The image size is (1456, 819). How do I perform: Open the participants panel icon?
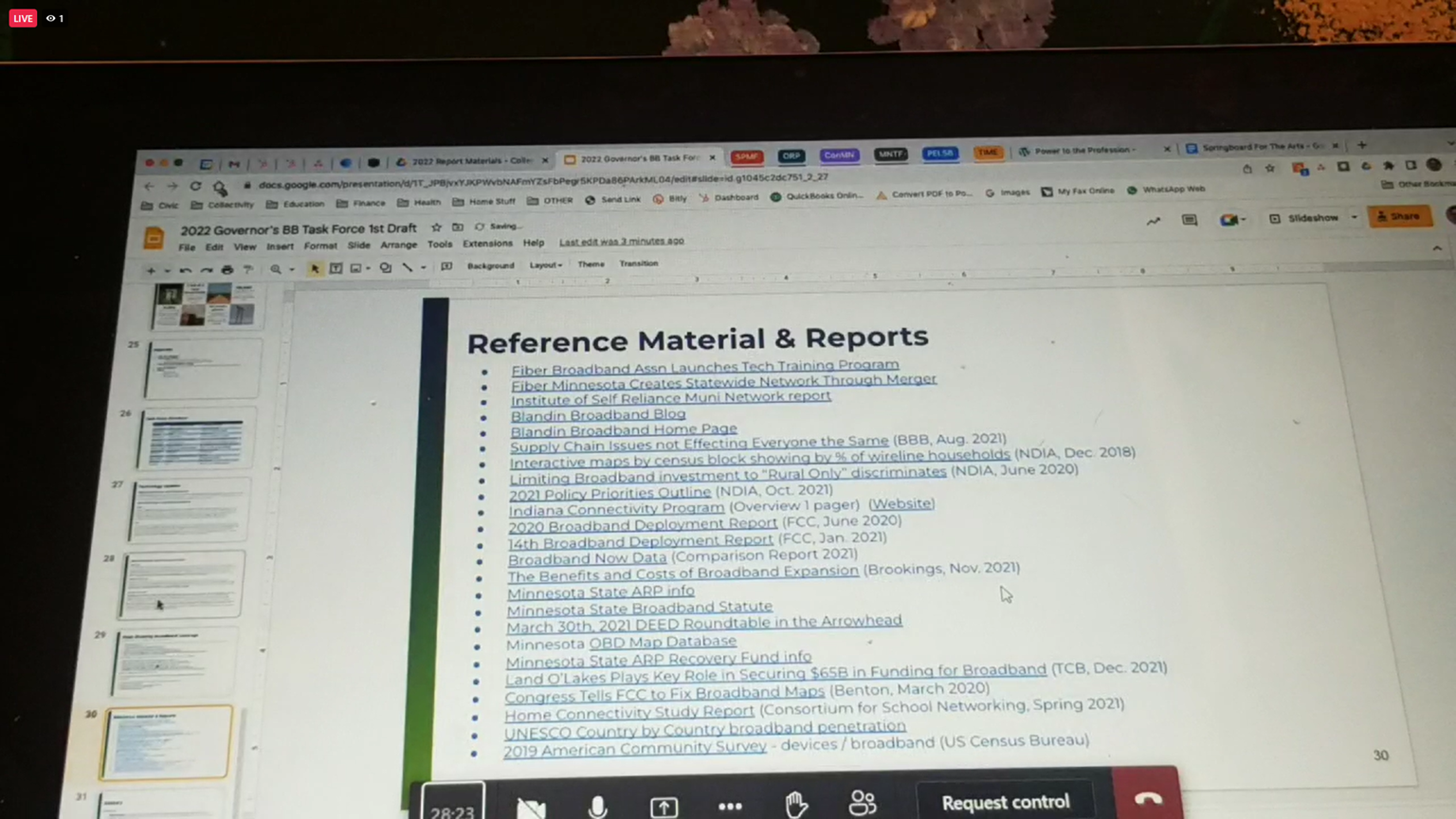click(863, 803)
